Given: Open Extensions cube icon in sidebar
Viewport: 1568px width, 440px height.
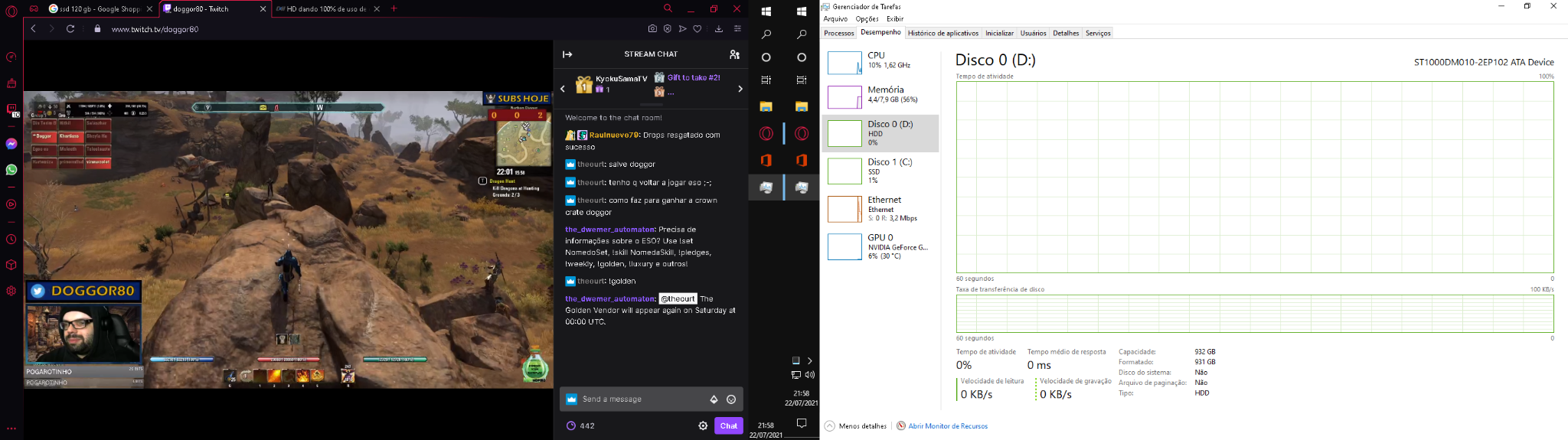Looking at the screenshot, I should click(11, 265).
